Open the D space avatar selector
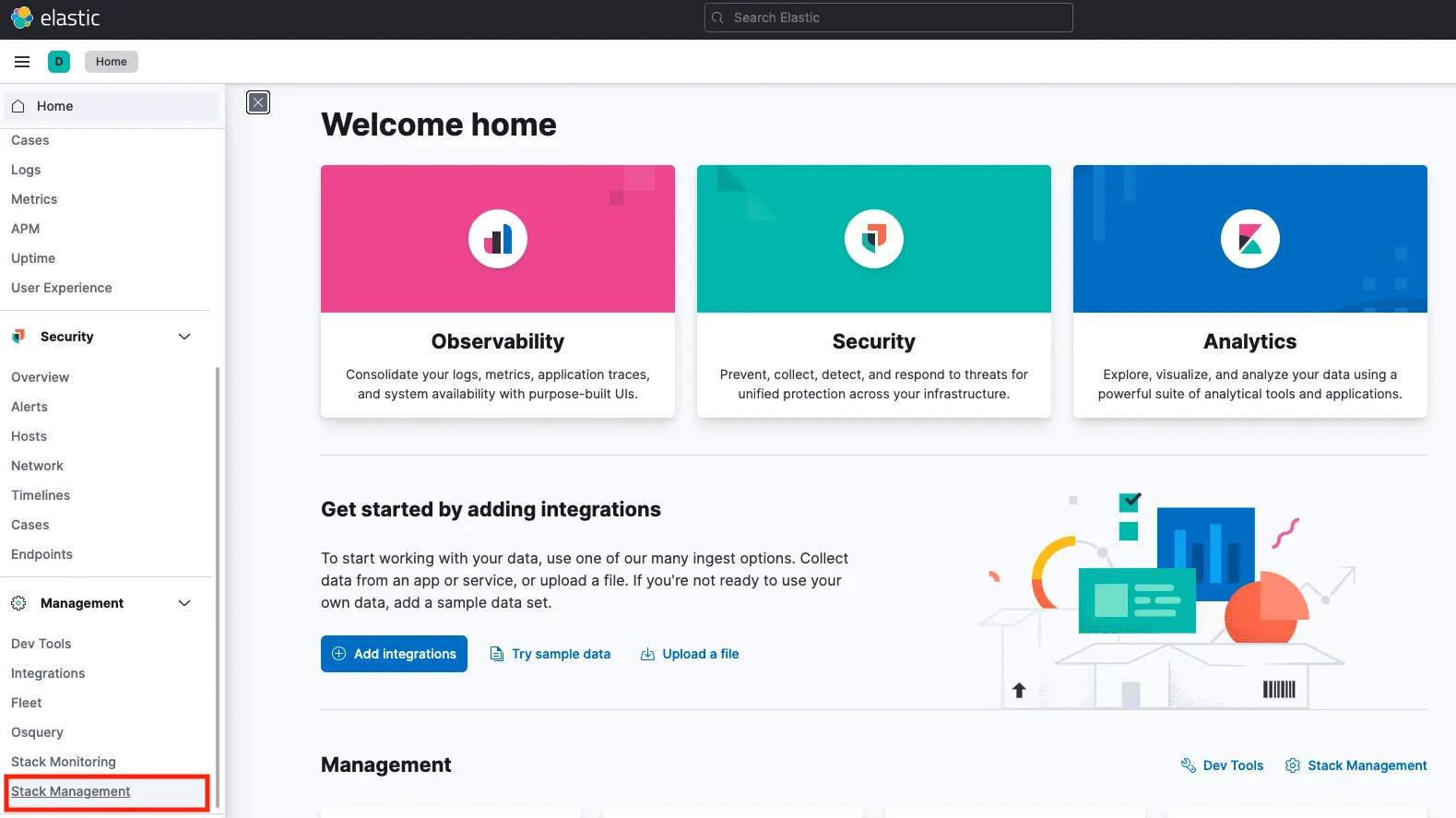This screenshot has width=1456, height=818. (x=59, y=62)
